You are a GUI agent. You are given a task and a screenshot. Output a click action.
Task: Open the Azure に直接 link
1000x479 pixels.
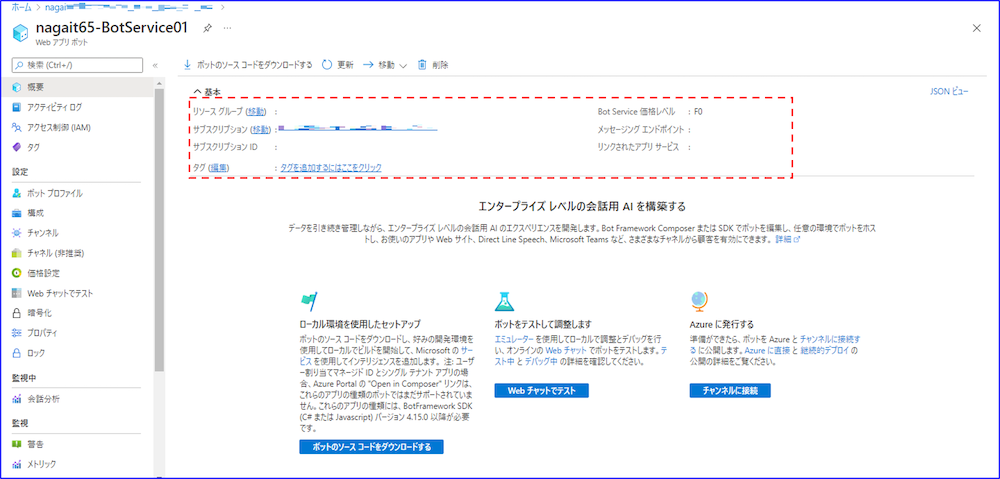coord(767,351)
